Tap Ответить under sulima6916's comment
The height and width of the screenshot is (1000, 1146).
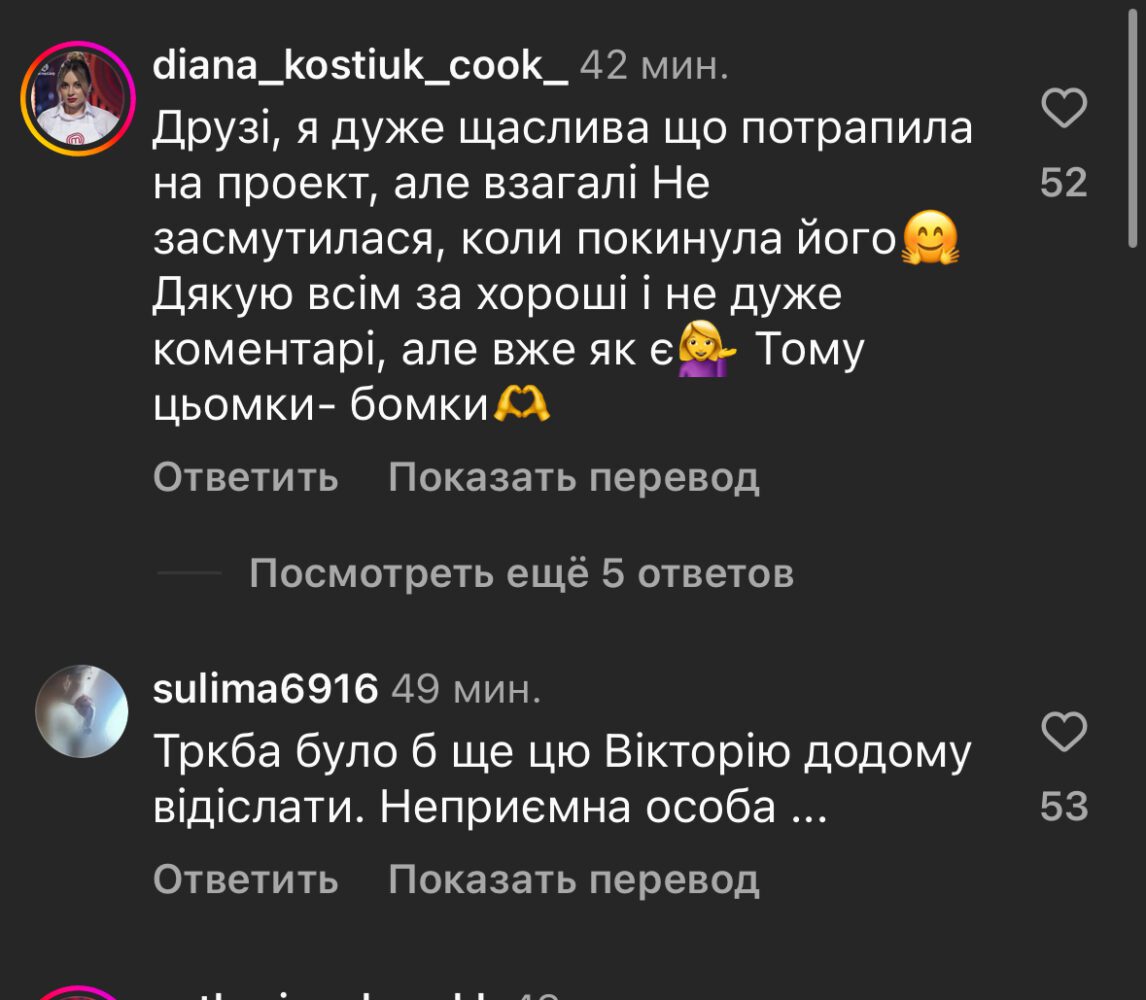(246, 880)
